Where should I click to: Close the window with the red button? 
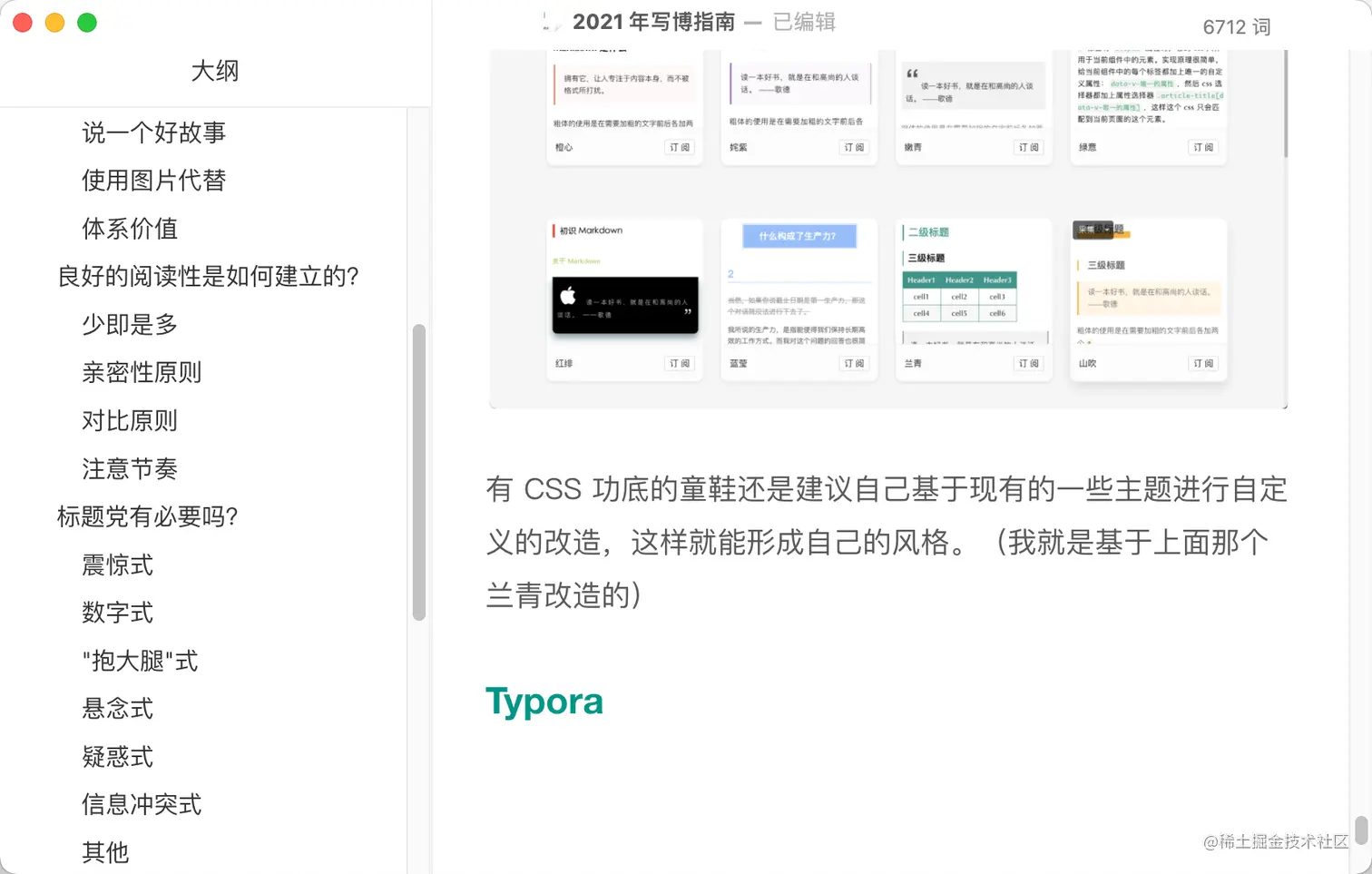point(23,23)
